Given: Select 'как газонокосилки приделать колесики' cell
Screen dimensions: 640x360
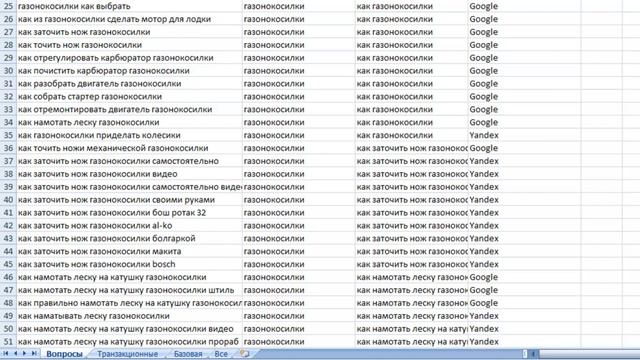Looking at the screenshot, I should tap(129, 135).
